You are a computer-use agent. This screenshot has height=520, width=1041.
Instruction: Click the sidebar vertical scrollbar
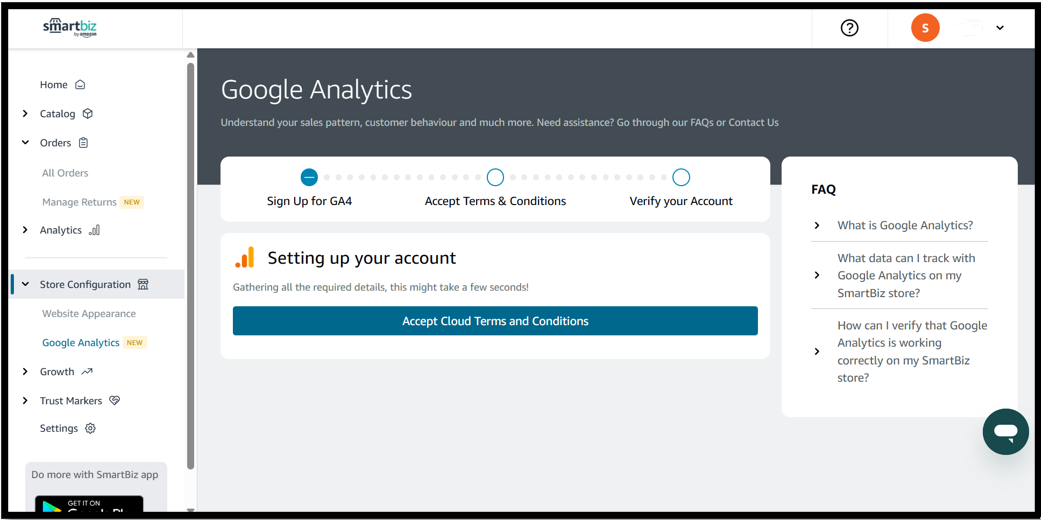190,260
